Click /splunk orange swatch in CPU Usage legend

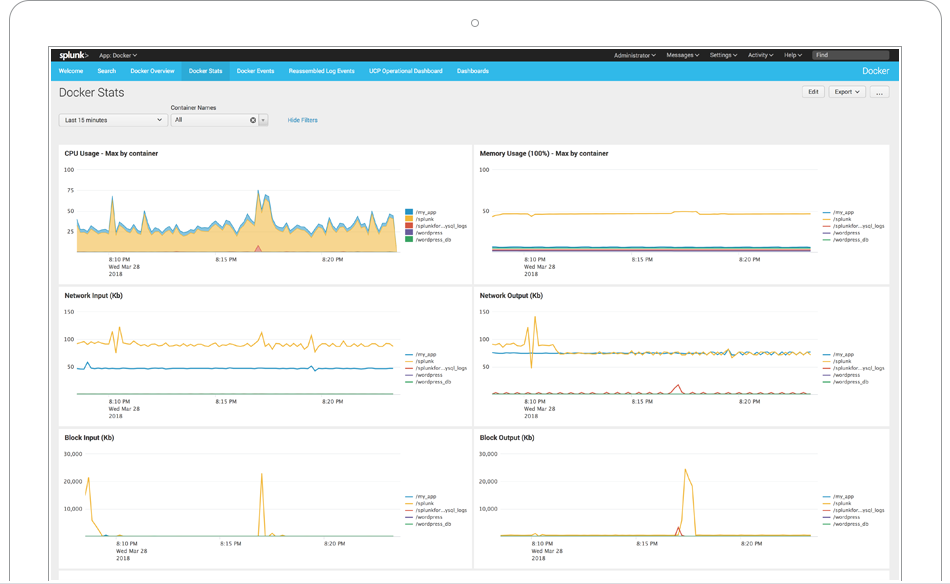click(x=409, y=219)
